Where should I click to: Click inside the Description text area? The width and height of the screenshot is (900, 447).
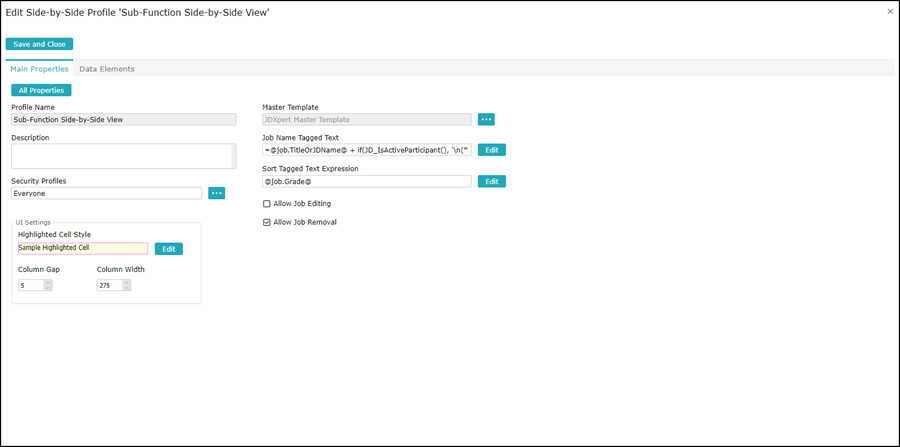point(120,156)
